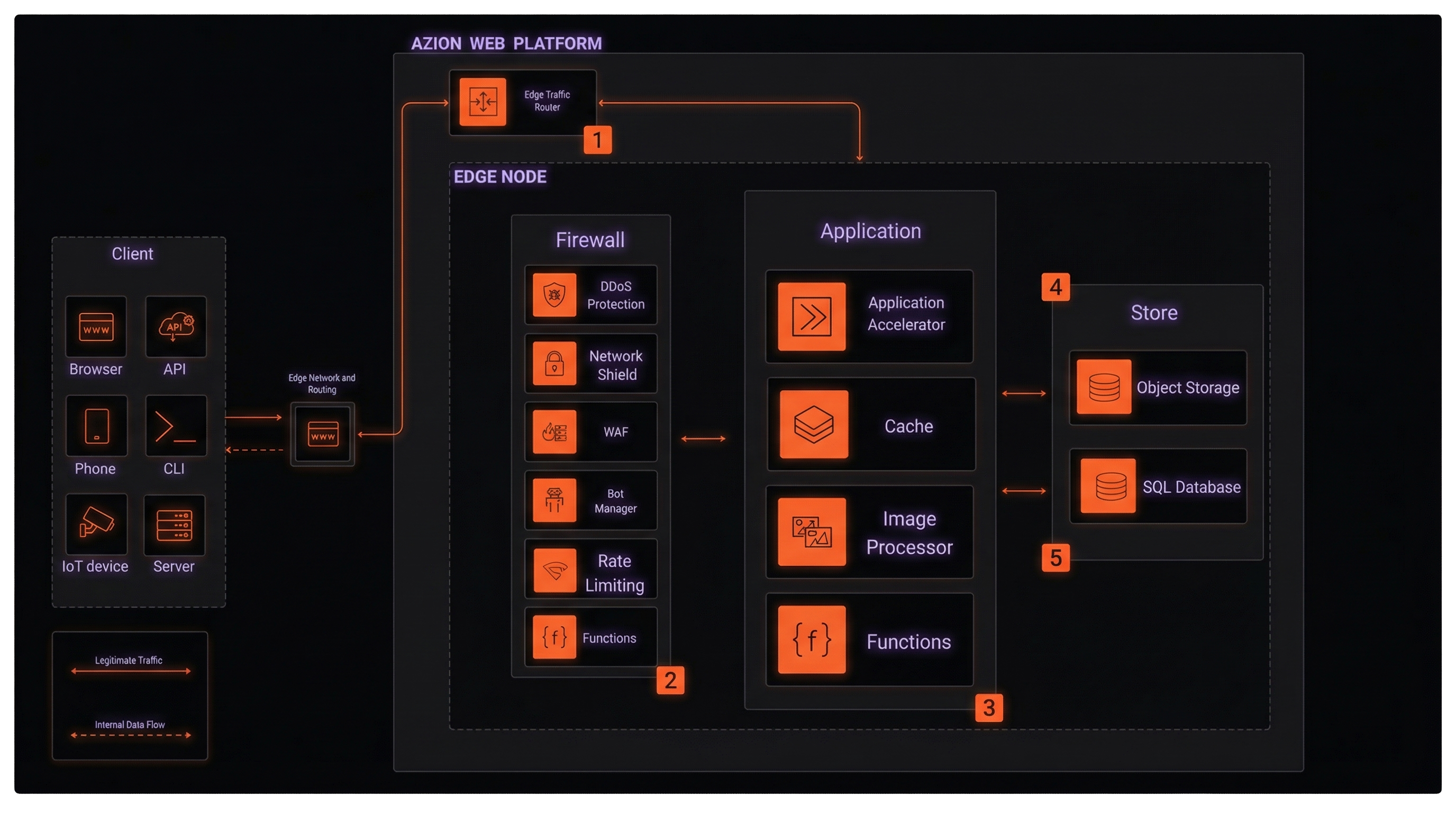Click the 'SQL Database' label
1456x813 pixels.
click(x=1191, y=487)
